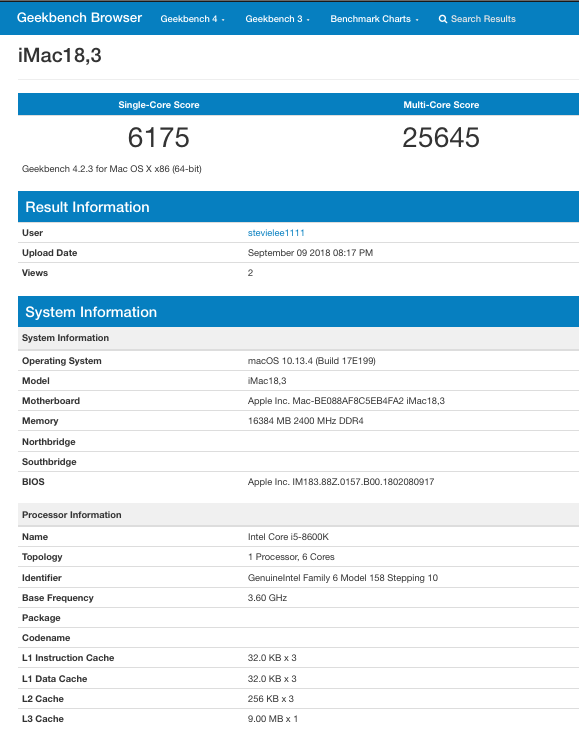This screenshot has width=579, height=738.
Task: Select the BIOS value IM183.88Z.0157.B00
Action: [x=341, y=481]
